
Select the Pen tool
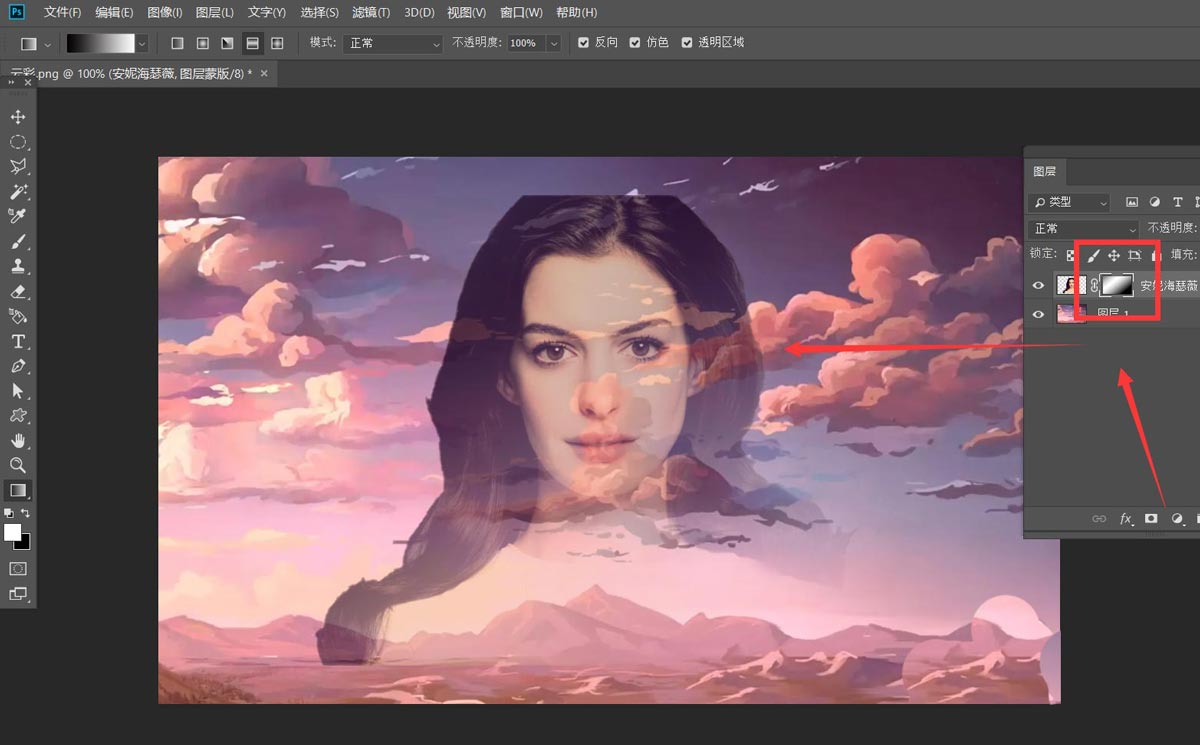[x=18, y=366]
